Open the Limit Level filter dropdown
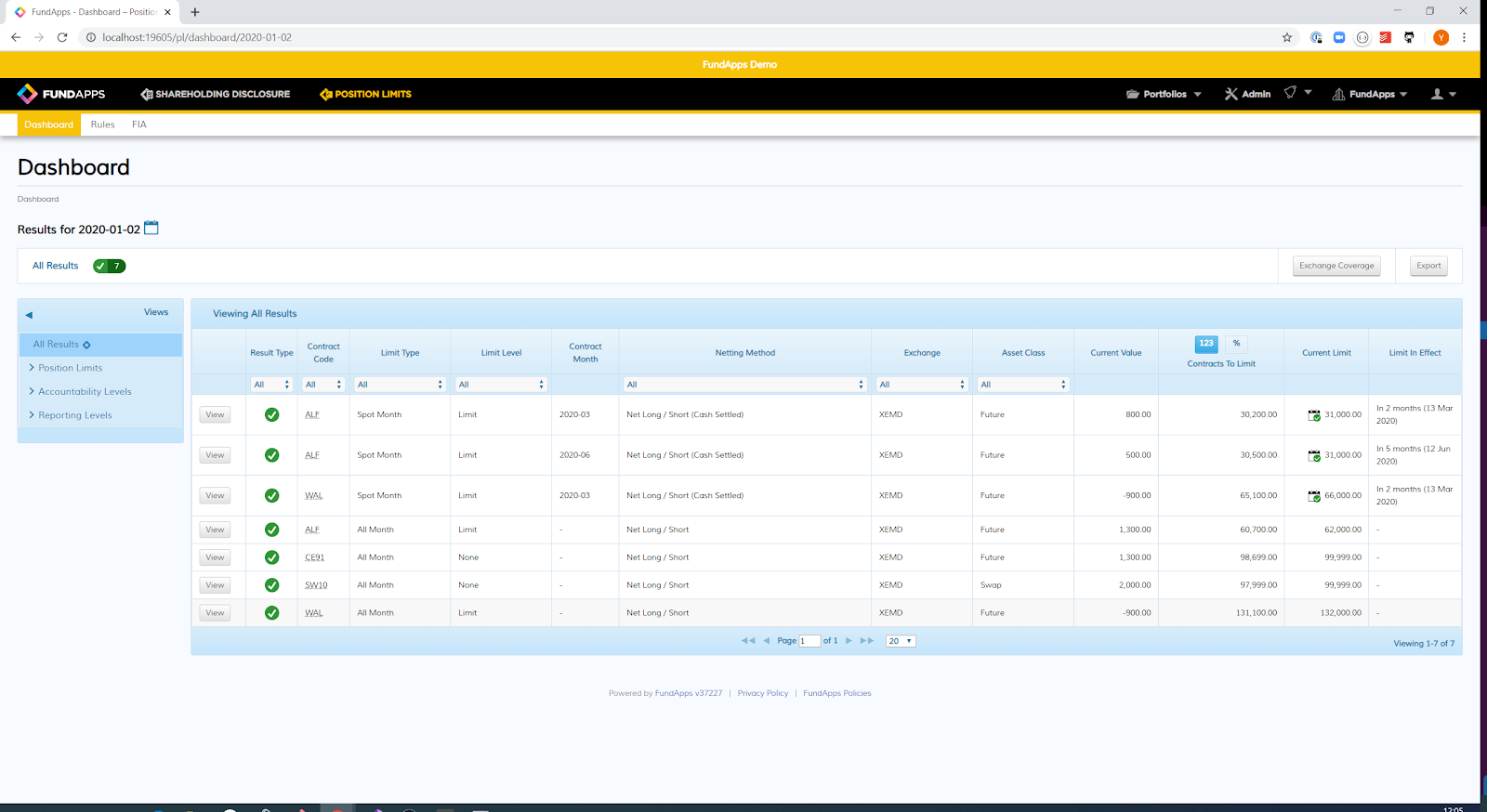This screenshot has height=812, width=1487. [501, 385]
